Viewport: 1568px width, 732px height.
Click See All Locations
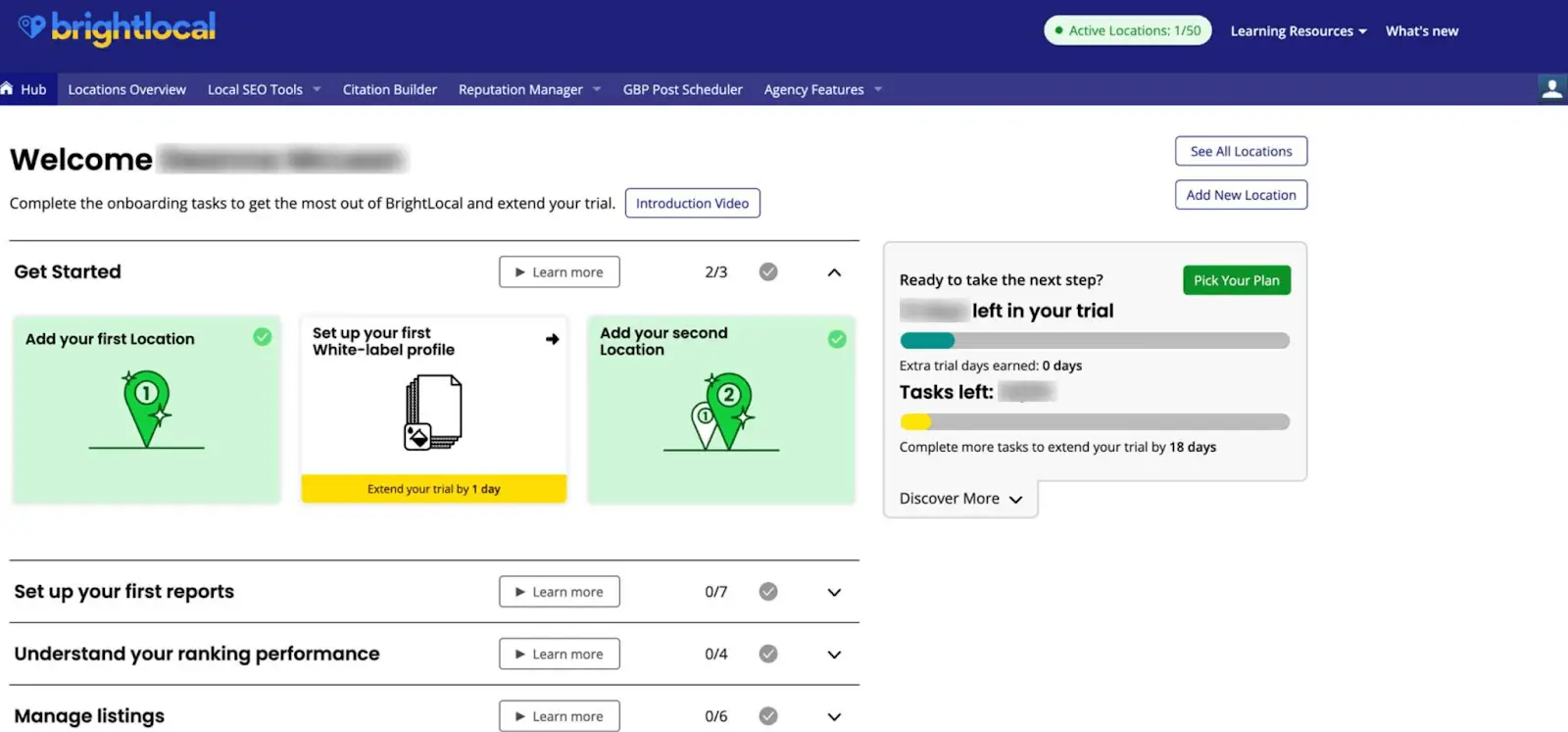(1241, 151)
